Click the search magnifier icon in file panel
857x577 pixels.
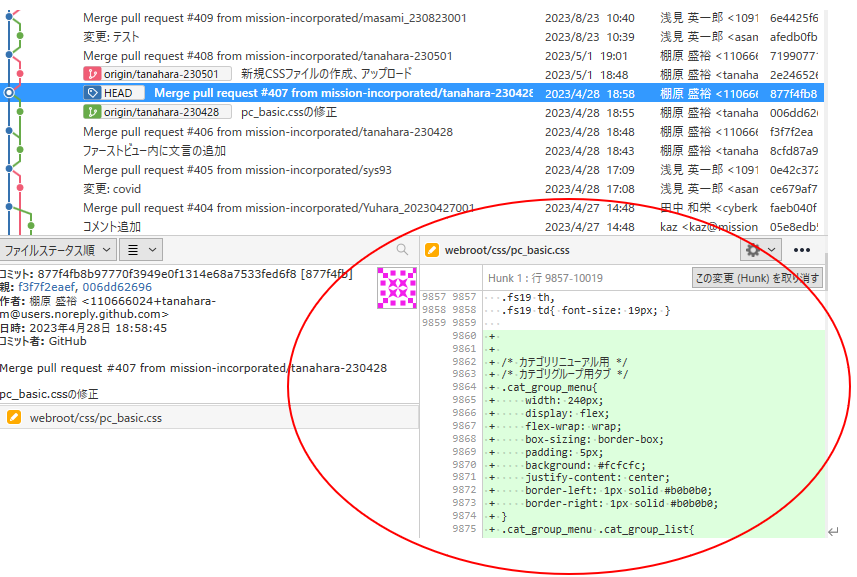pyautogui.click(x=402, y=250)
